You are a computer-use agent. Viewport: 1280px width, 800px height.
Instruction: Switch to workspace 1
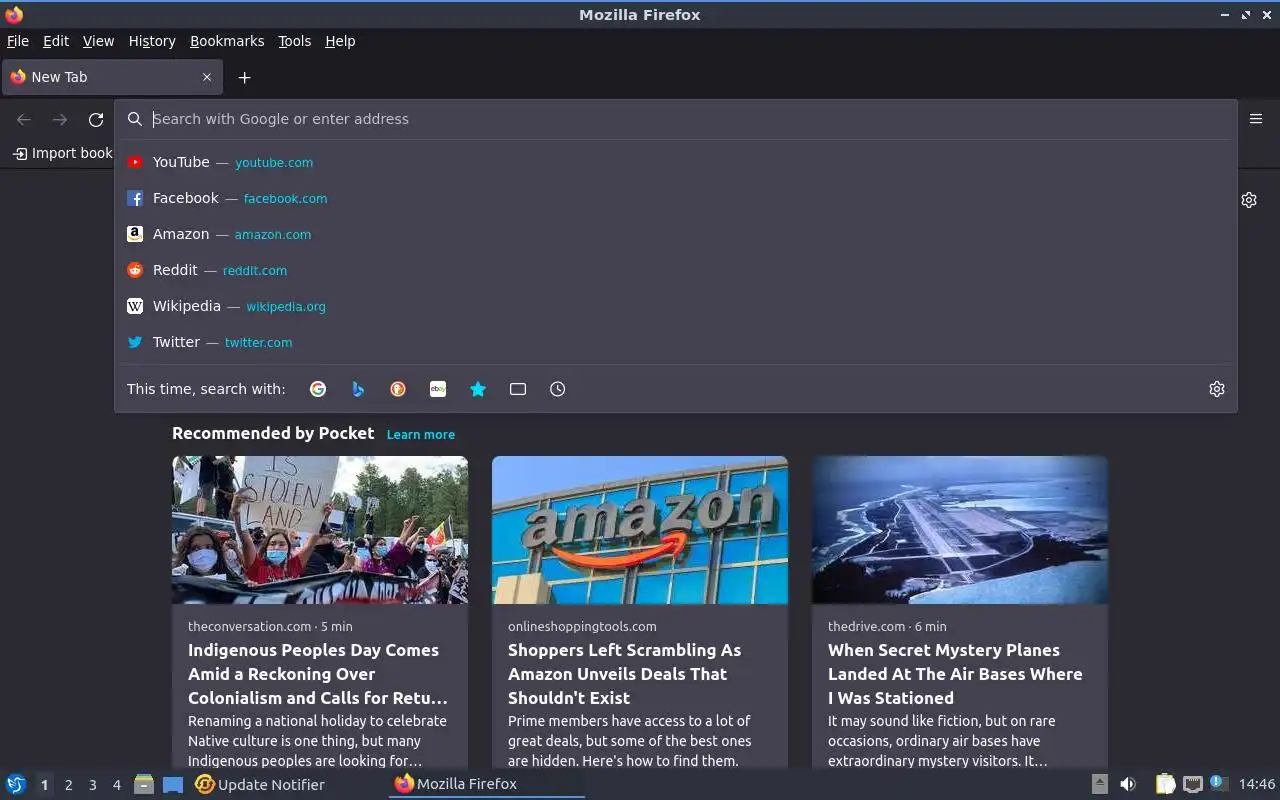44,785
